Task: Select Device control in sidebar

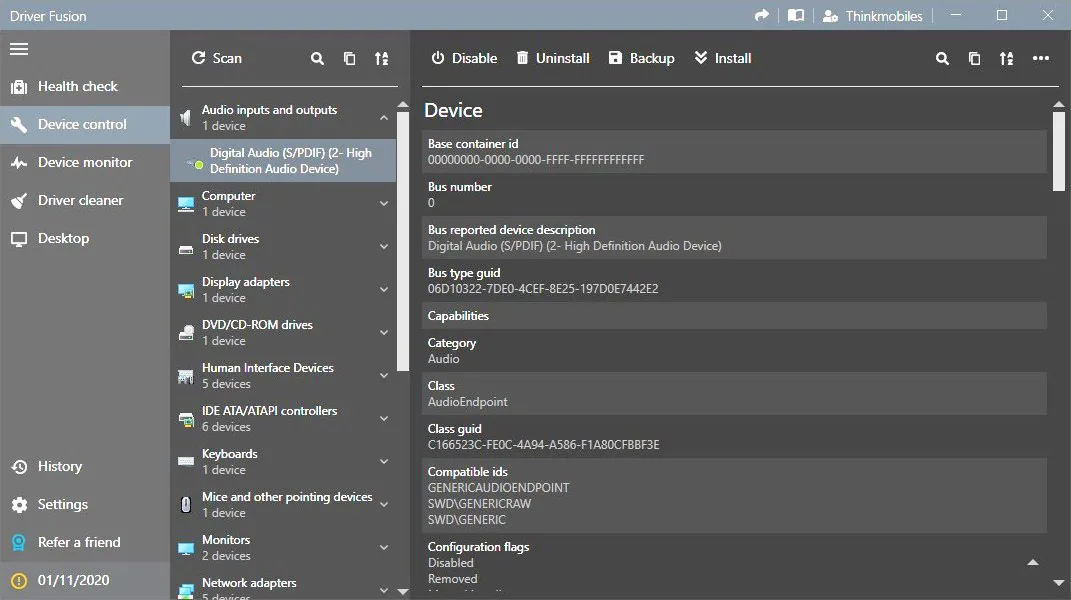Action: click(x=85, y=124)
